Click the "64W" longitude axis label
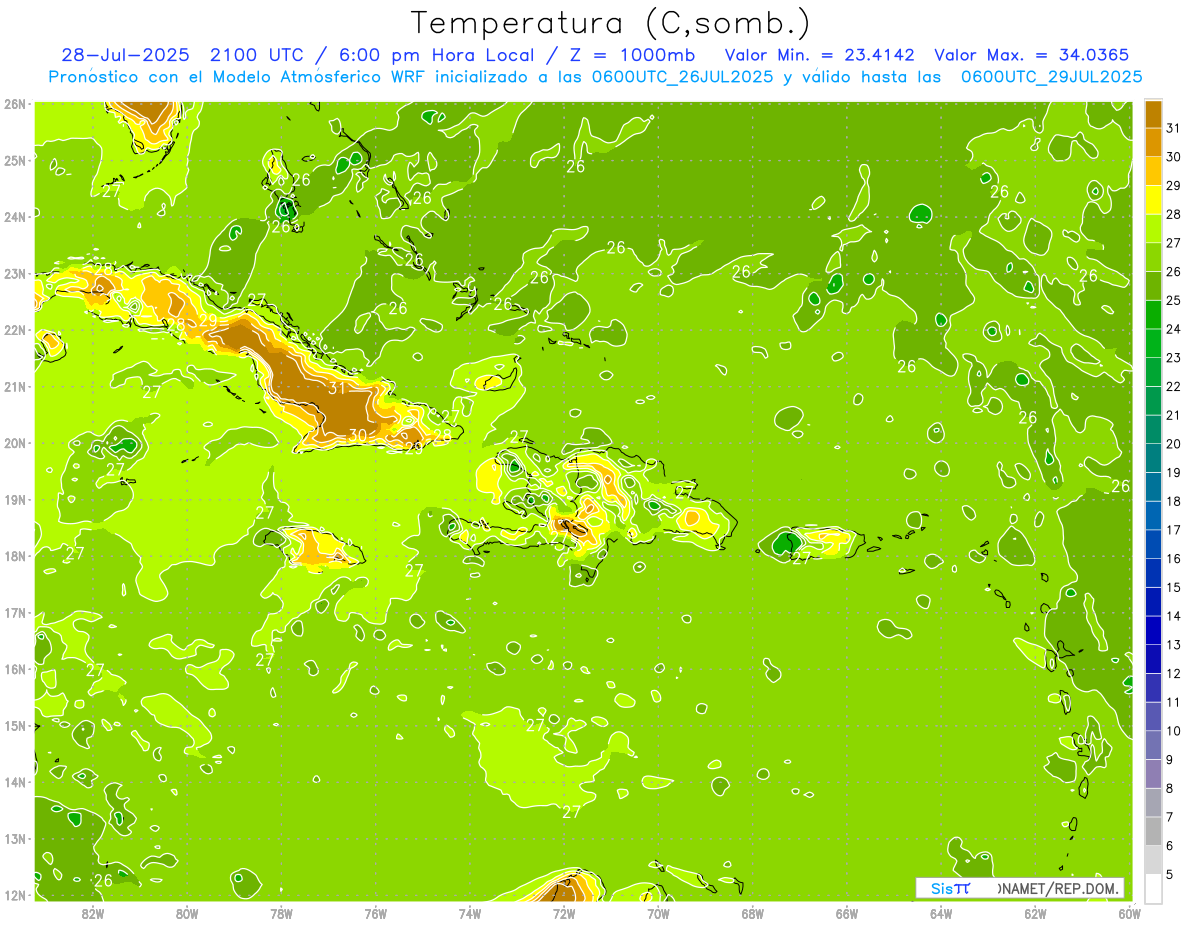The height and width of the screenshot is (927, 1200). click(x=941, y=913)
